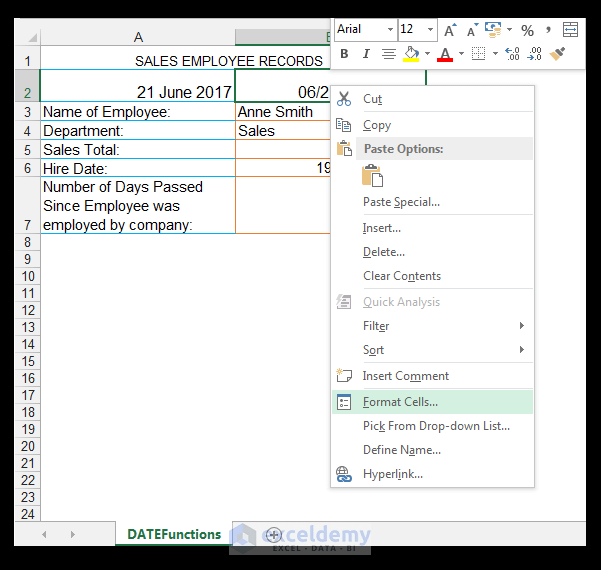Choose Copy from the context menu

pos(432,125)
